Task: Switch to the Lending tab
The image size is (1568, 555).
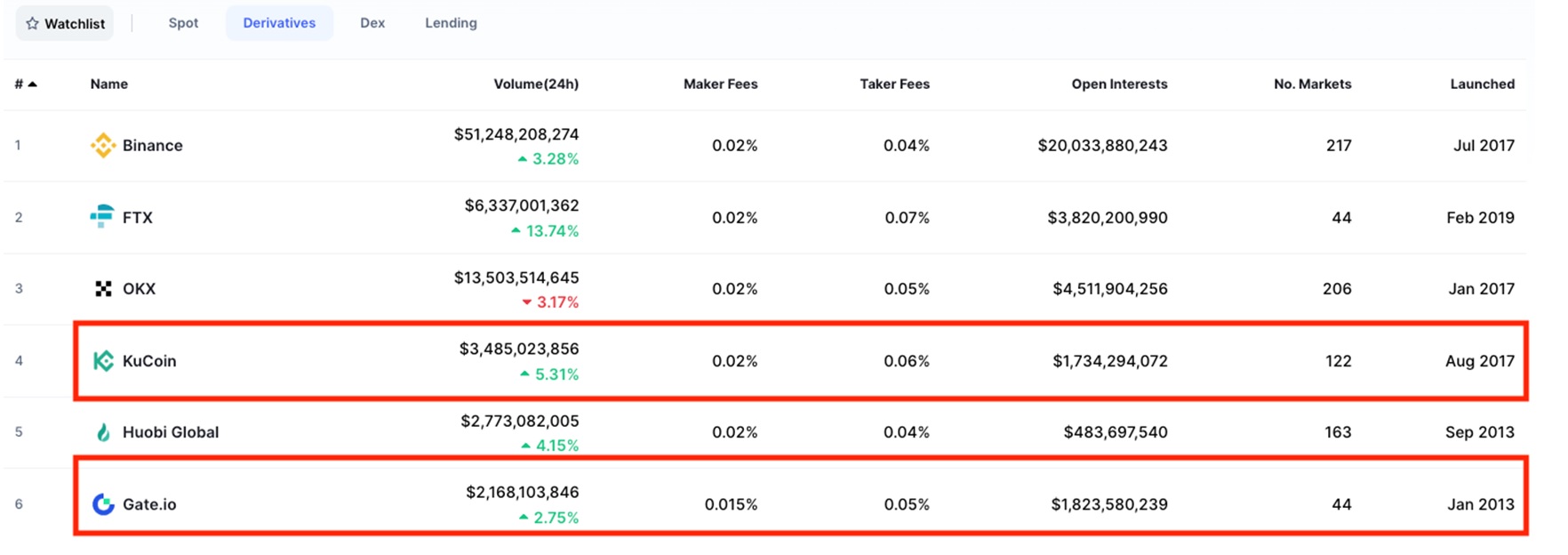Action: 451,23
